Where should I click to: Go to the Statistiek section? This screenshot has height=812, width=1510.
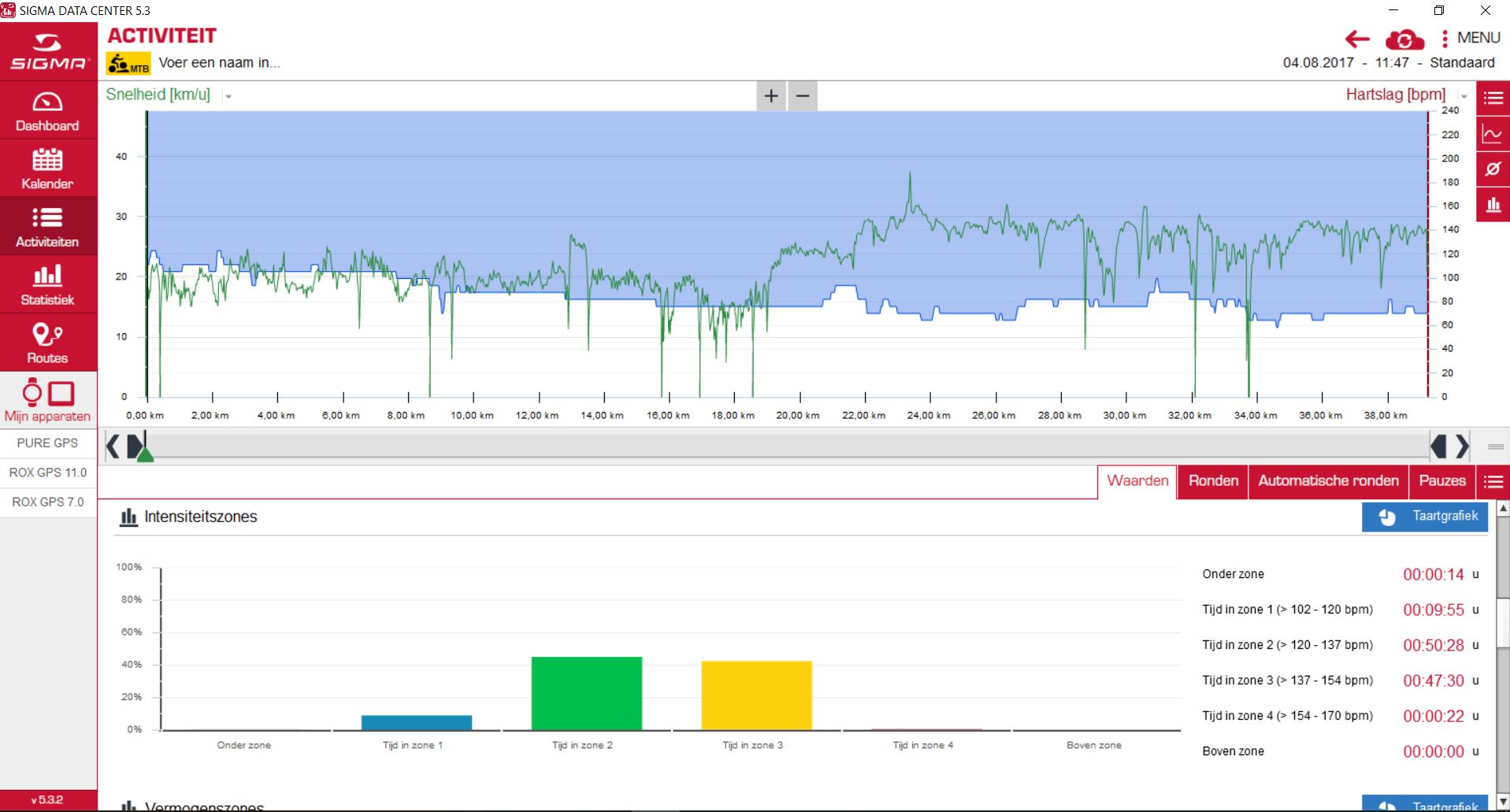pyautogui.click(x=47, y=284)
